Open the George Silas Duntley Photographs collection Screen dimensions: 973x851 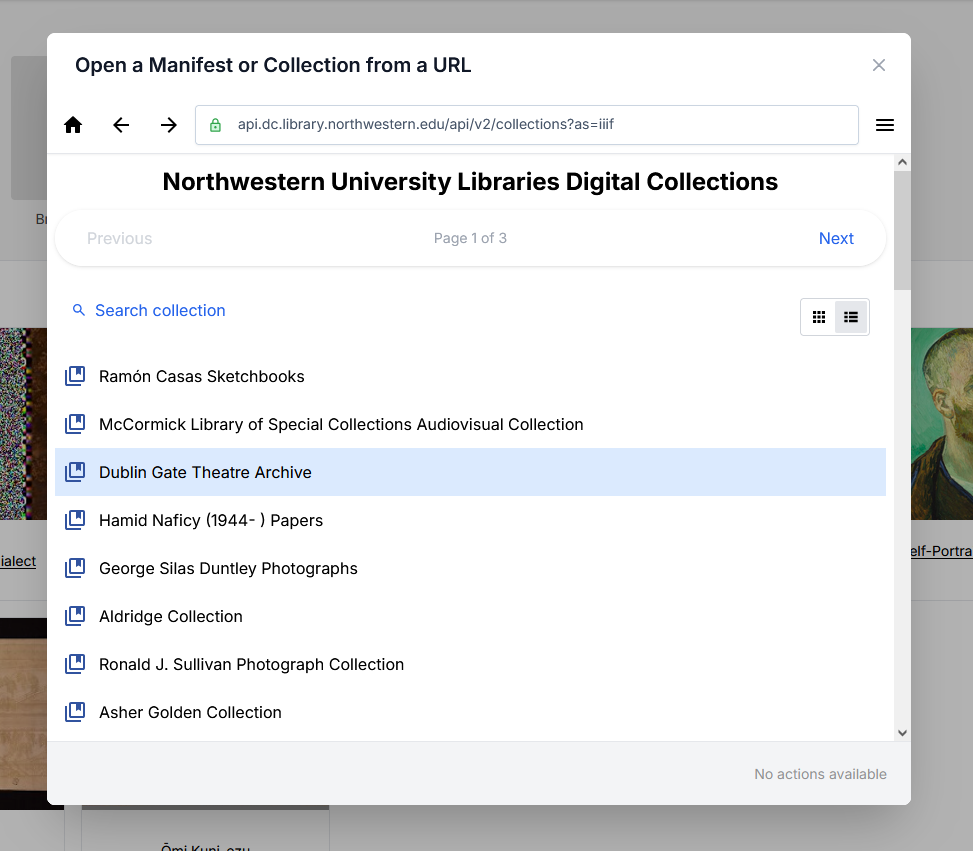228,567
